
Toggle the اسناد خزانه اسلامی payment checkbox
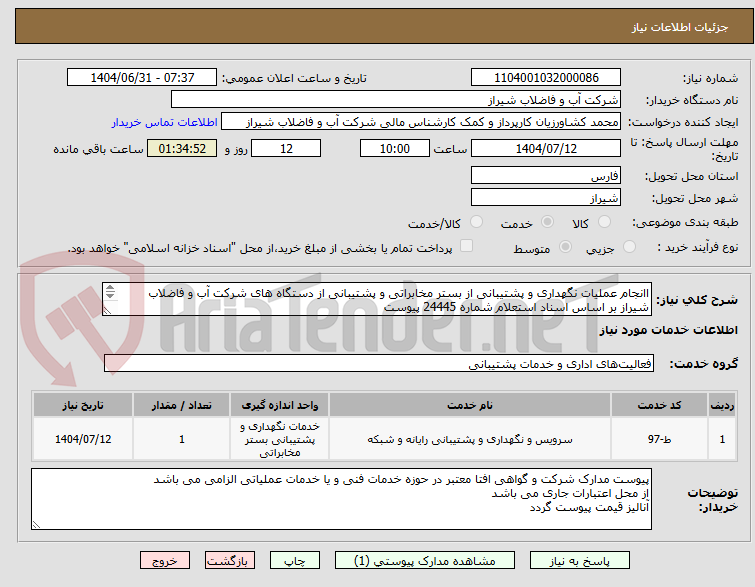tap(466, 246)
